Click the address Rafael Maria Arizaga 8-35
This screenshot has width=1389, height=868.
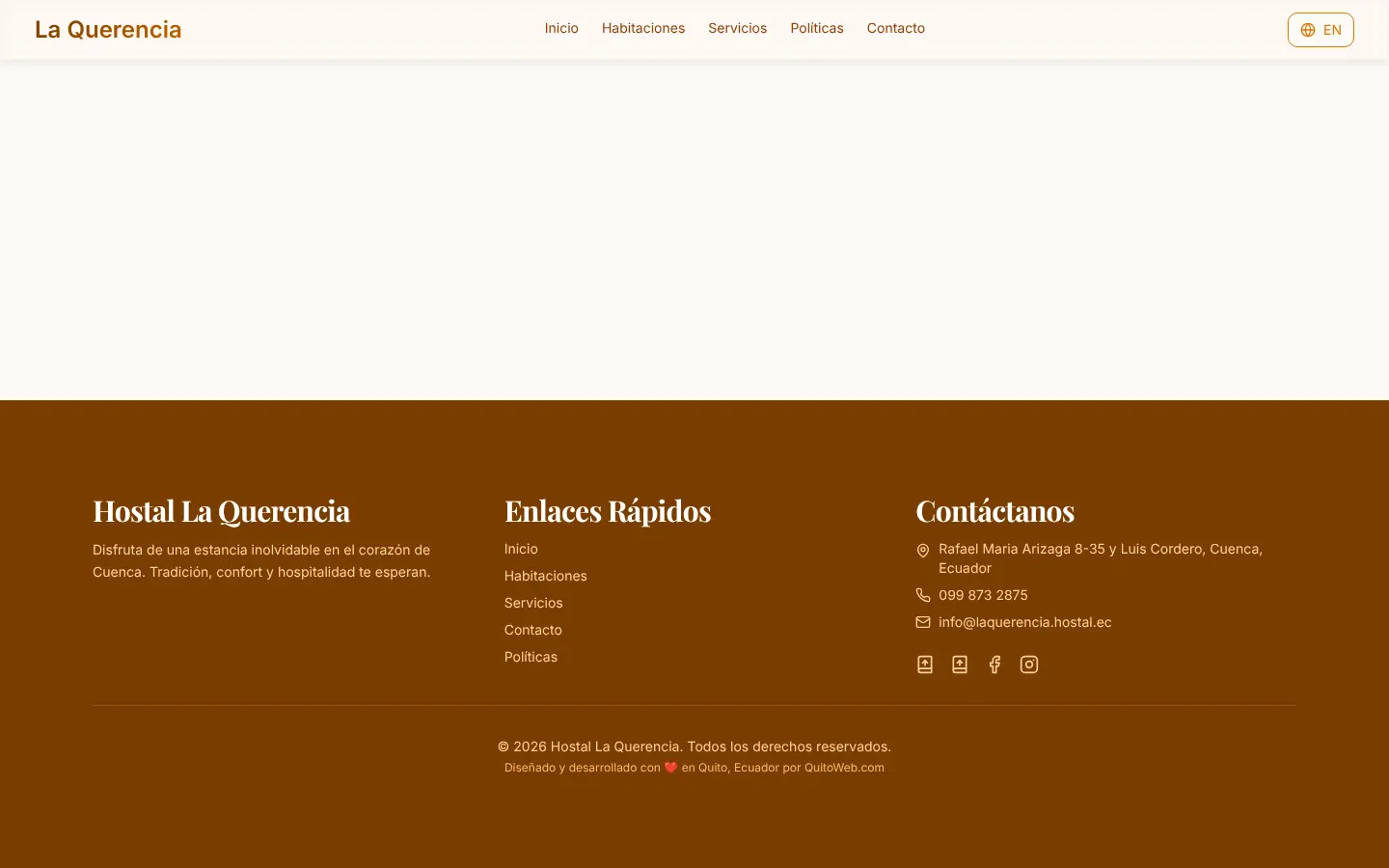[x=1101, y=558]
